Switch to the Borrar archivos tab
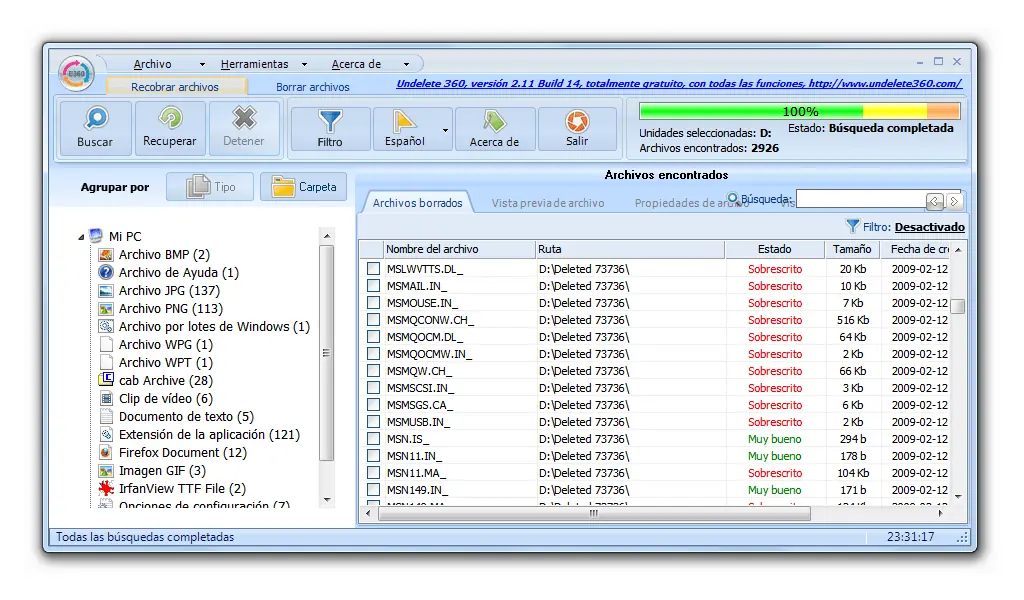Screen dimensions: 1024x600 click(x=312, y=87)
